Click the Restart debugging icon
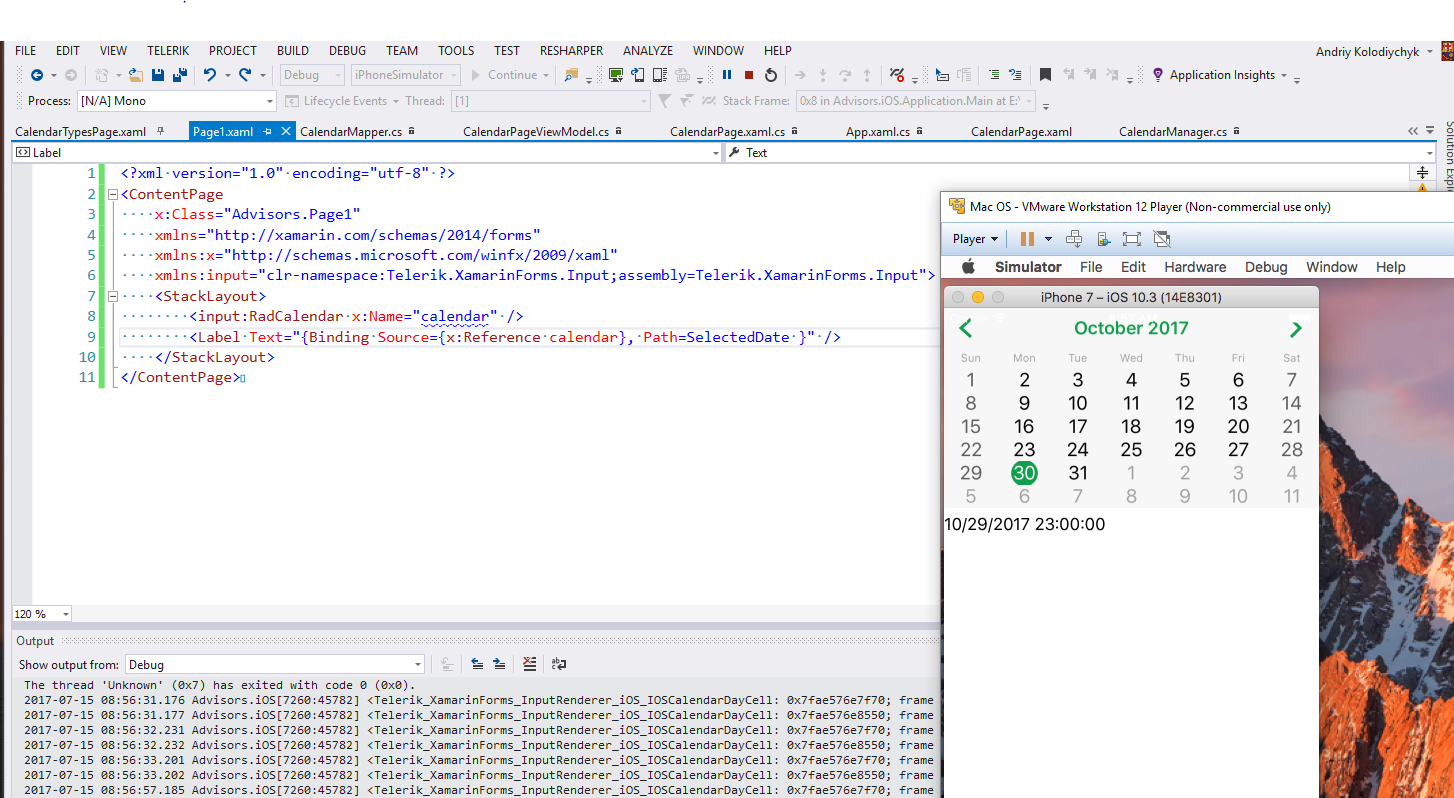Screen dimensions: 1454x798 pyautogui.click(x=771, y=75)
